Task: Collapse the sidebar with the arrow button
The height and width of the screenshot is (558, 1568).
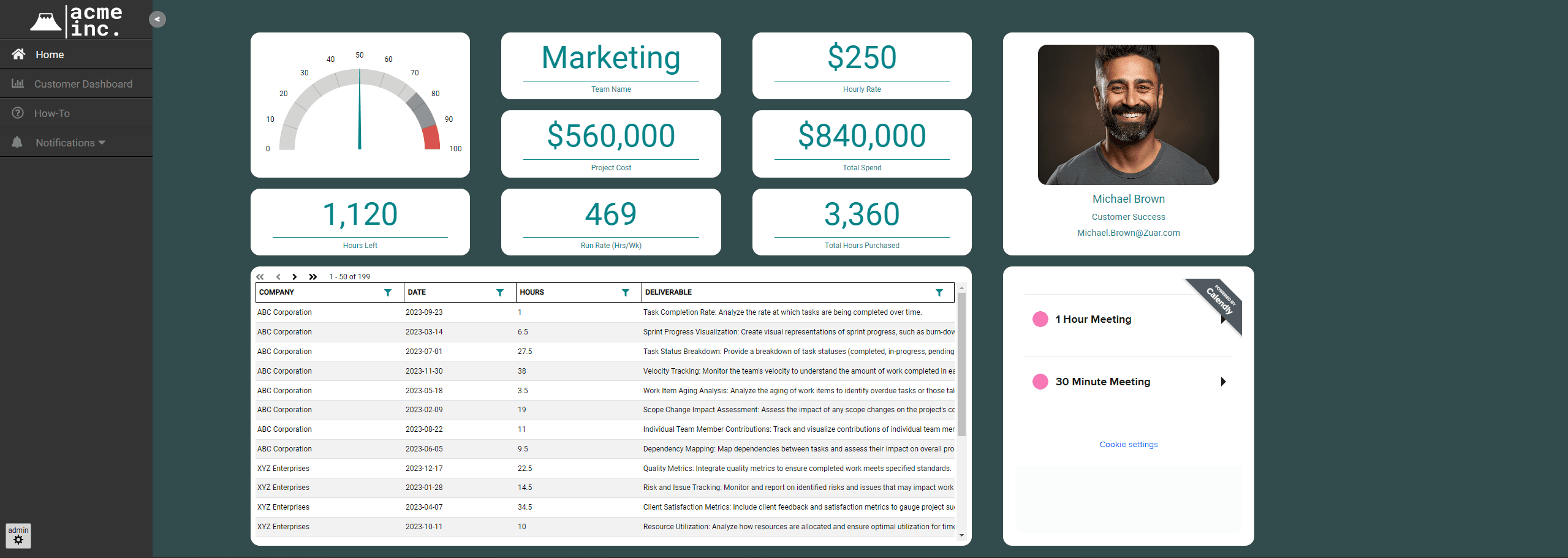Action: 157,20
